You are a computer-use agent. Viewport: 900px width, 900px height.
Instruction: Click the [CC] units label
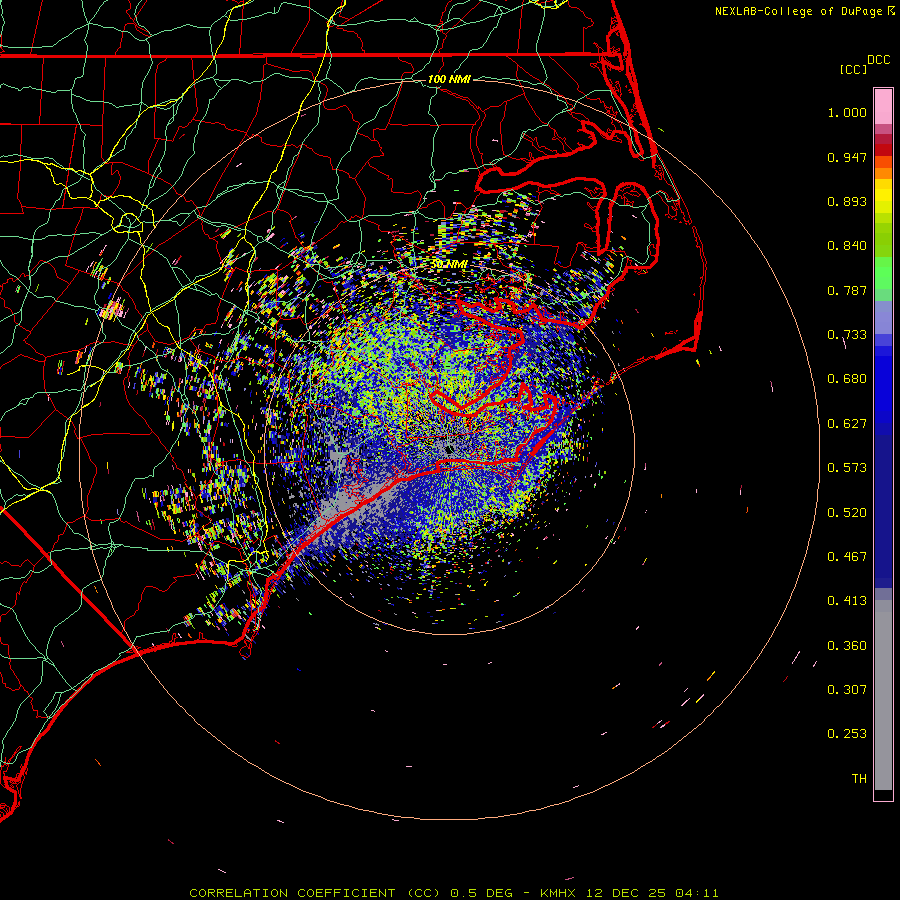click(853, 69)
